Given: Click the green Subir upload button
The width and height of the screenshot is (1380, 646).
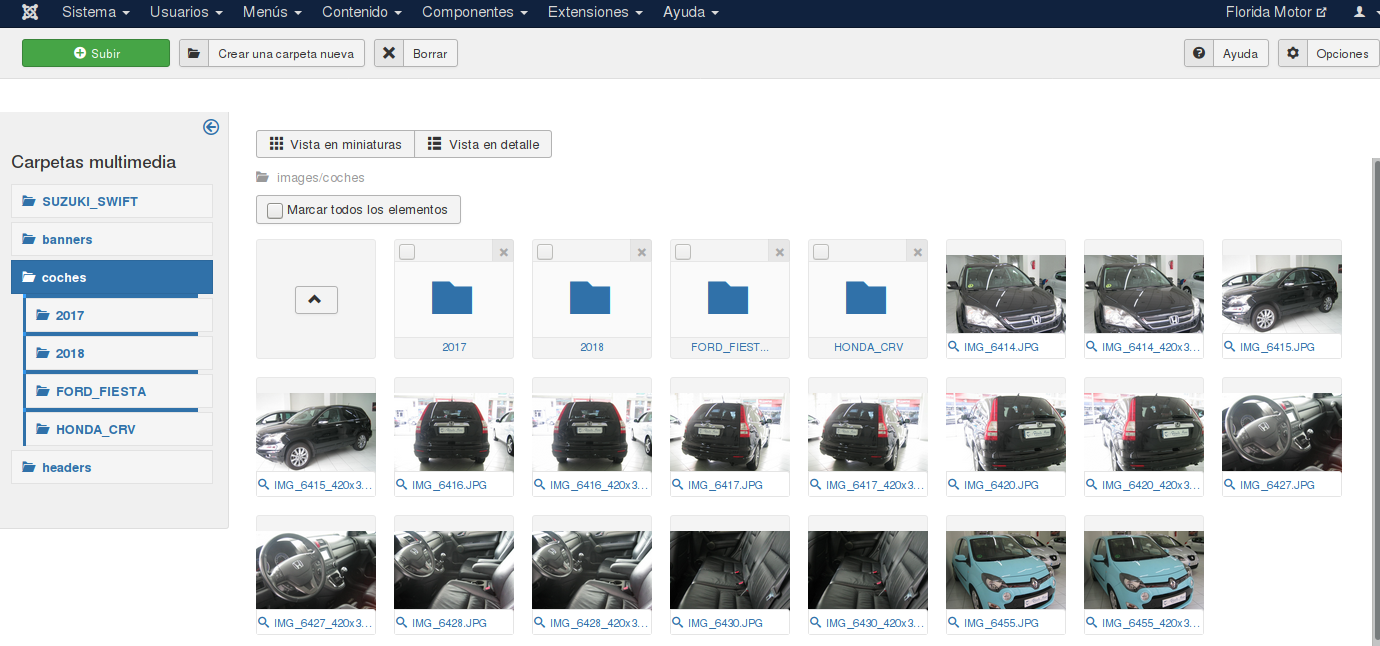Looking at the screenshot, I should click(x=96, y=53).
